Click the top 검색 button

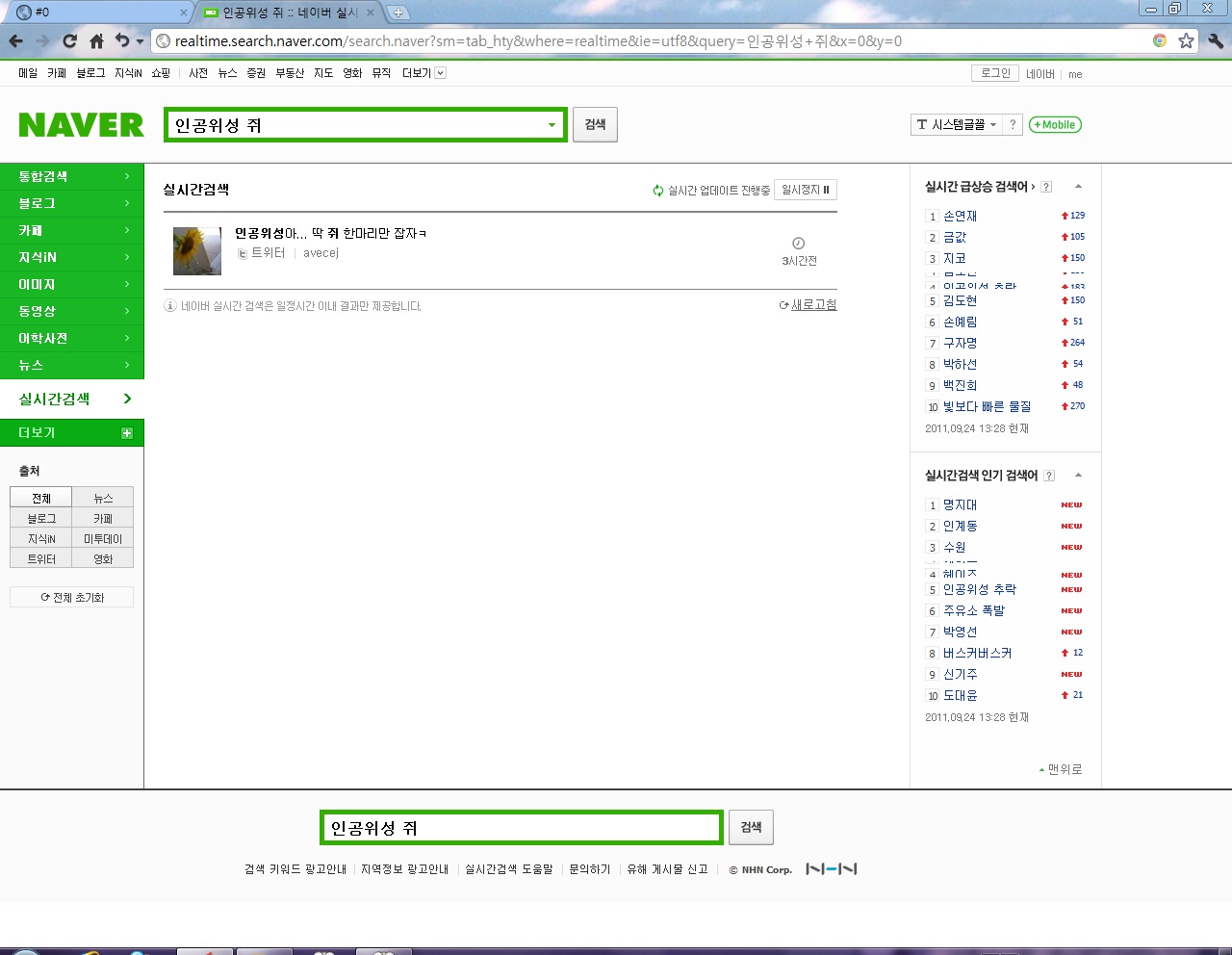tap(595, 124)
